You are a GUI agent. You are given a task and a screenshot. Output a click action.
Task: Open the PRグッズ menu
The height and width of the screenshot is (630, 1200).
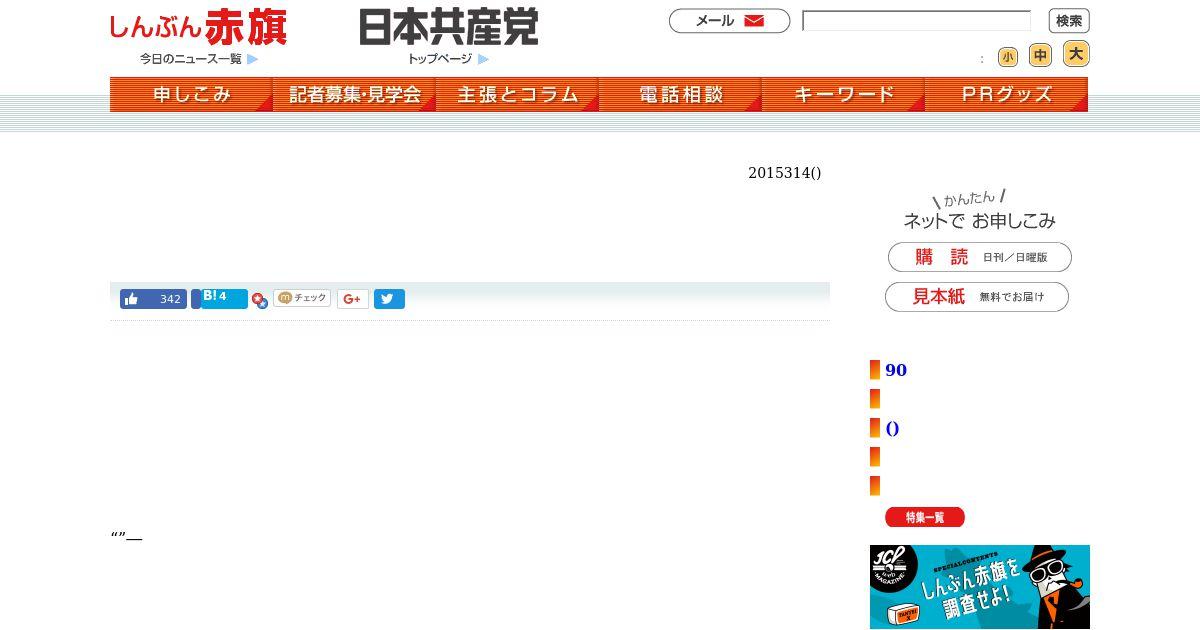pyautogui.click(x=1006, y=95)
